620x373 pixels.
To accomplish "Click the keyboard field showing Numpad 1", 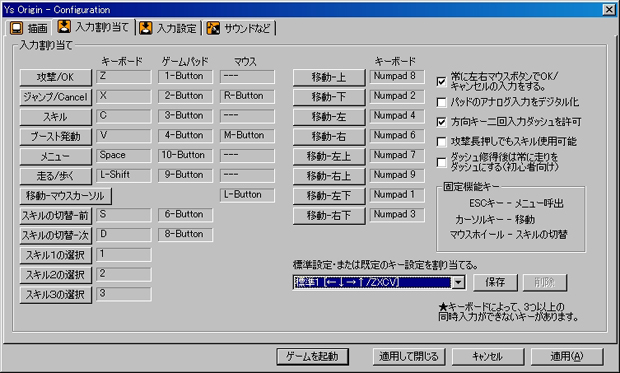I will pyautogui.click(x=397, y=195).
